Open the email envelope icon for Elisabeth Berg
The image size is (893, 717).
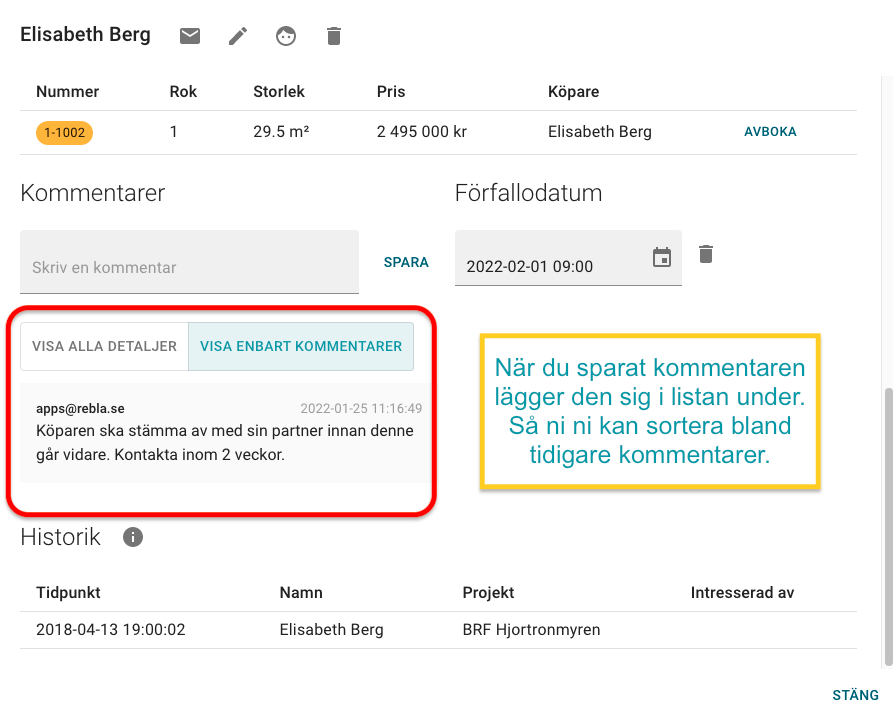tap(189, 36)
